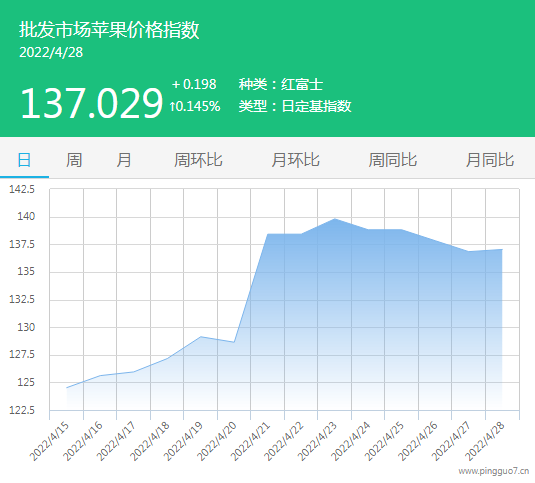Click the 140 y-axis label
535x483 pixels.
click(x=26, y=216)
